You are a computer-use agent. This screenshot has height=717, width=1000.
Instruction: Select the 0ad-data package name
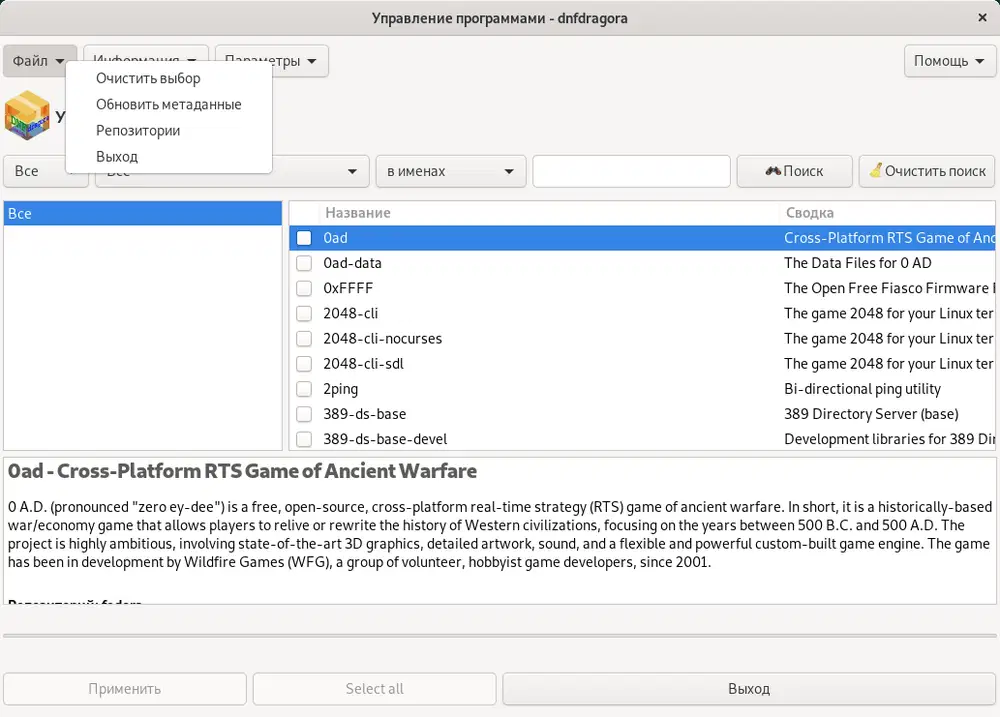point(352,263)
